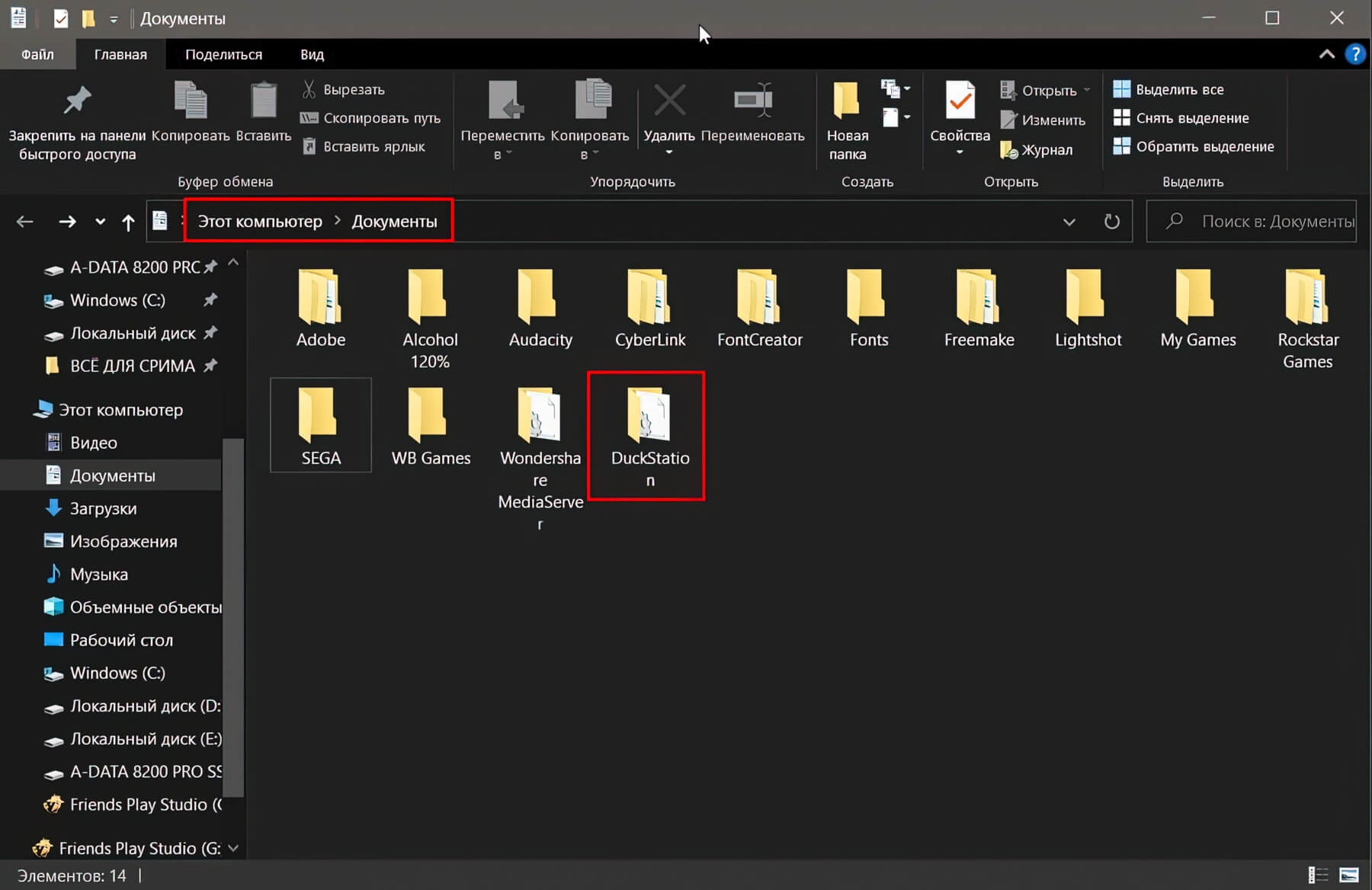Viewport: 1372px width, 890px height.
Task: Select the Lightshot folder
Action: click(x=1088, y=309)
